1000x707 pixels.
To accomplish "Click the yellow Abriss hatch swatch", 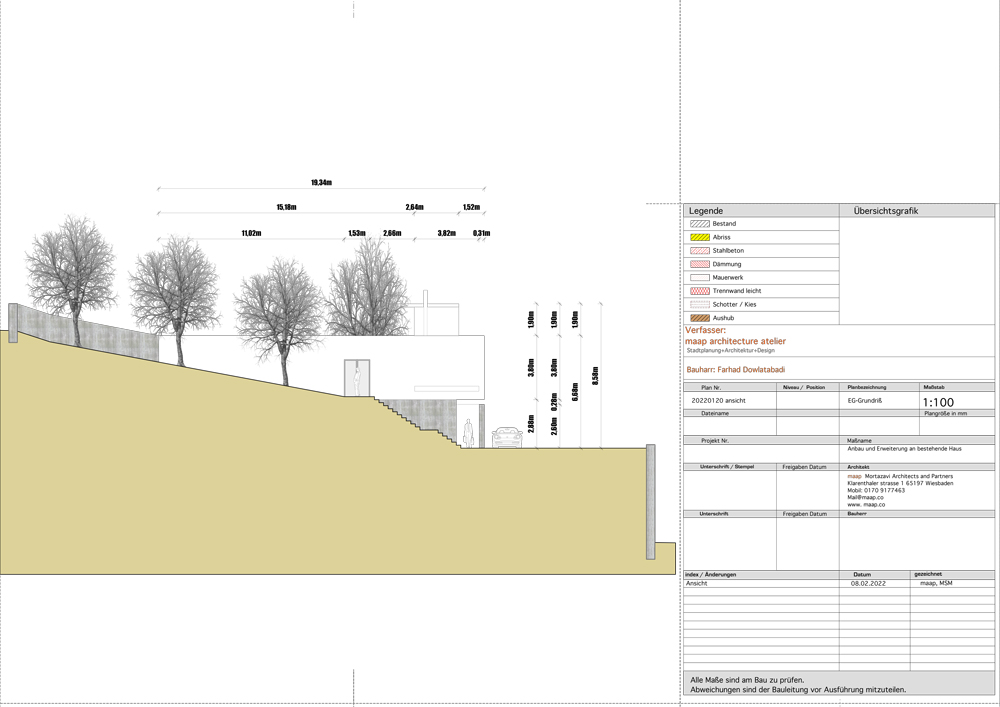I will click(x=699, y=237).
